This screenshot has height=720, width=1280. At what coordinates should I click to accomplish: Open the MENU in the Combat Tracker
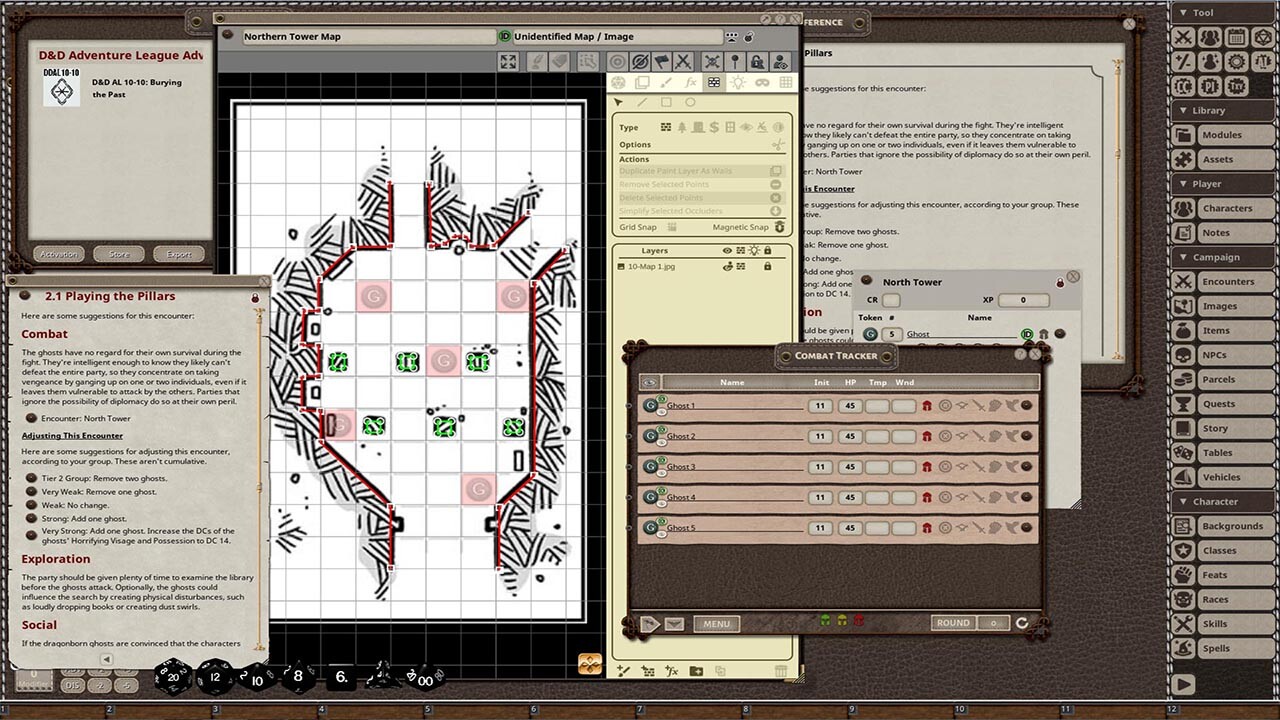coord(715,623)
